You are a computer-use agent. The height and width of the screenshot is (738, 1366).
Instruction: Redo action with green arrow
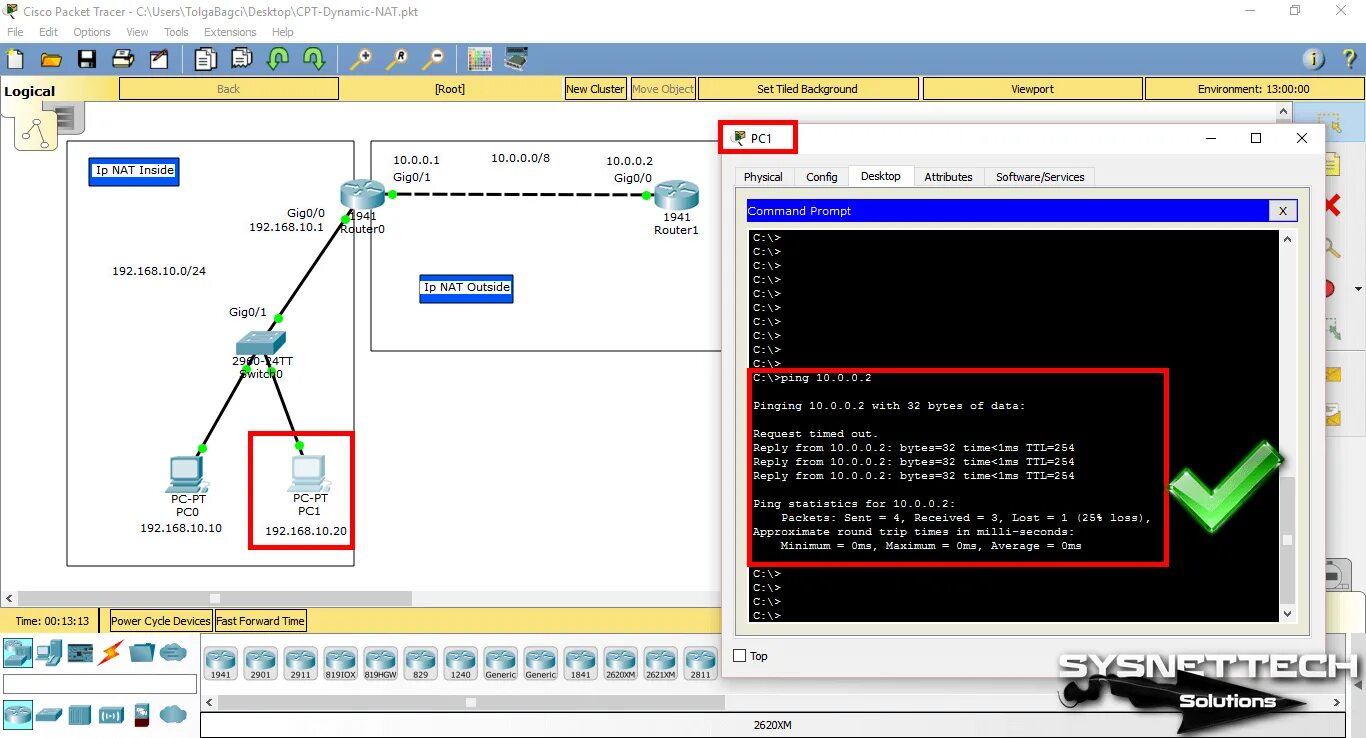[x=314, y=59]
